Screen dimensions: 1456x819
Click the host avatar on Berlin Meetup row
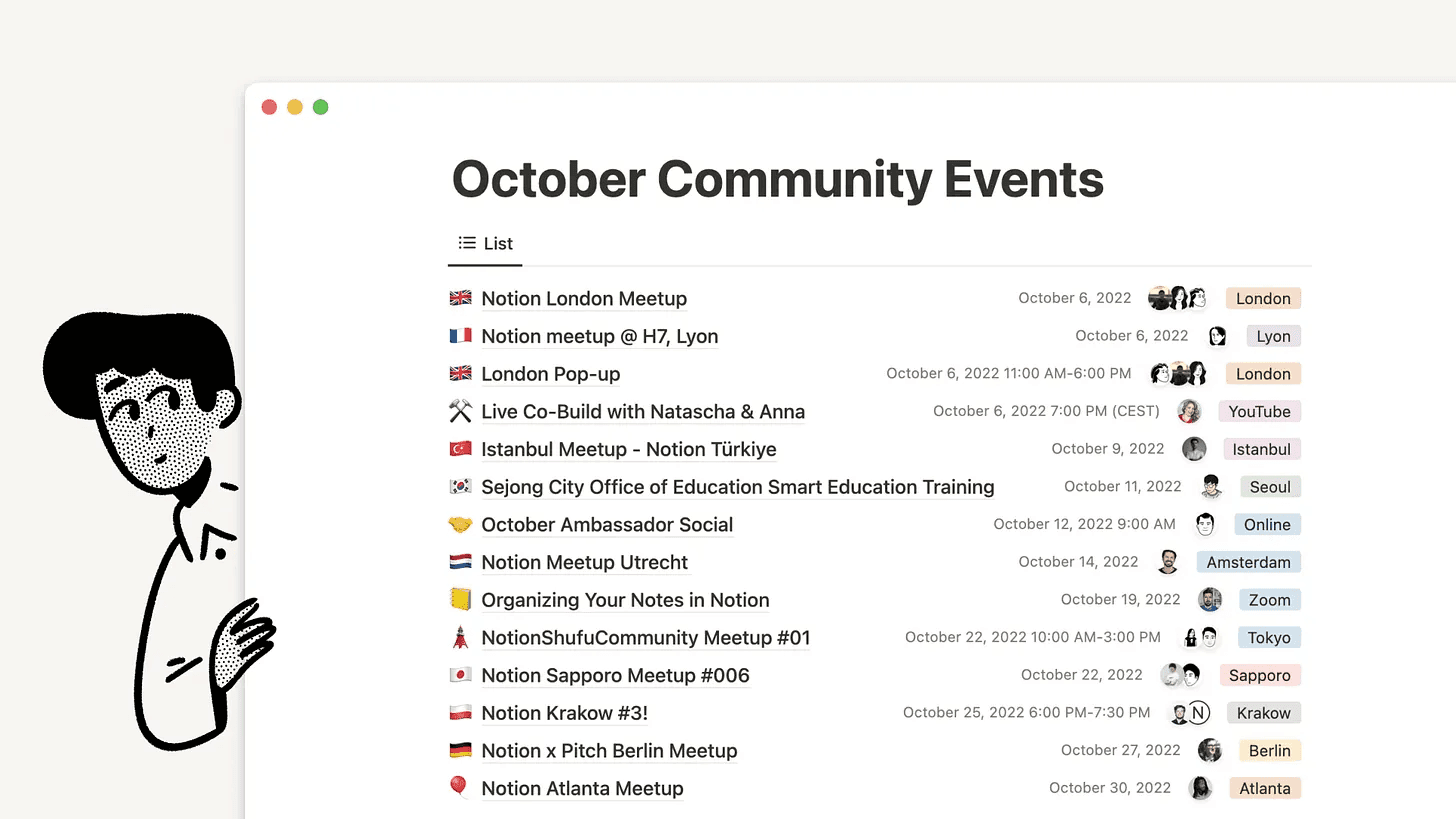click(x=1210, y=750)
